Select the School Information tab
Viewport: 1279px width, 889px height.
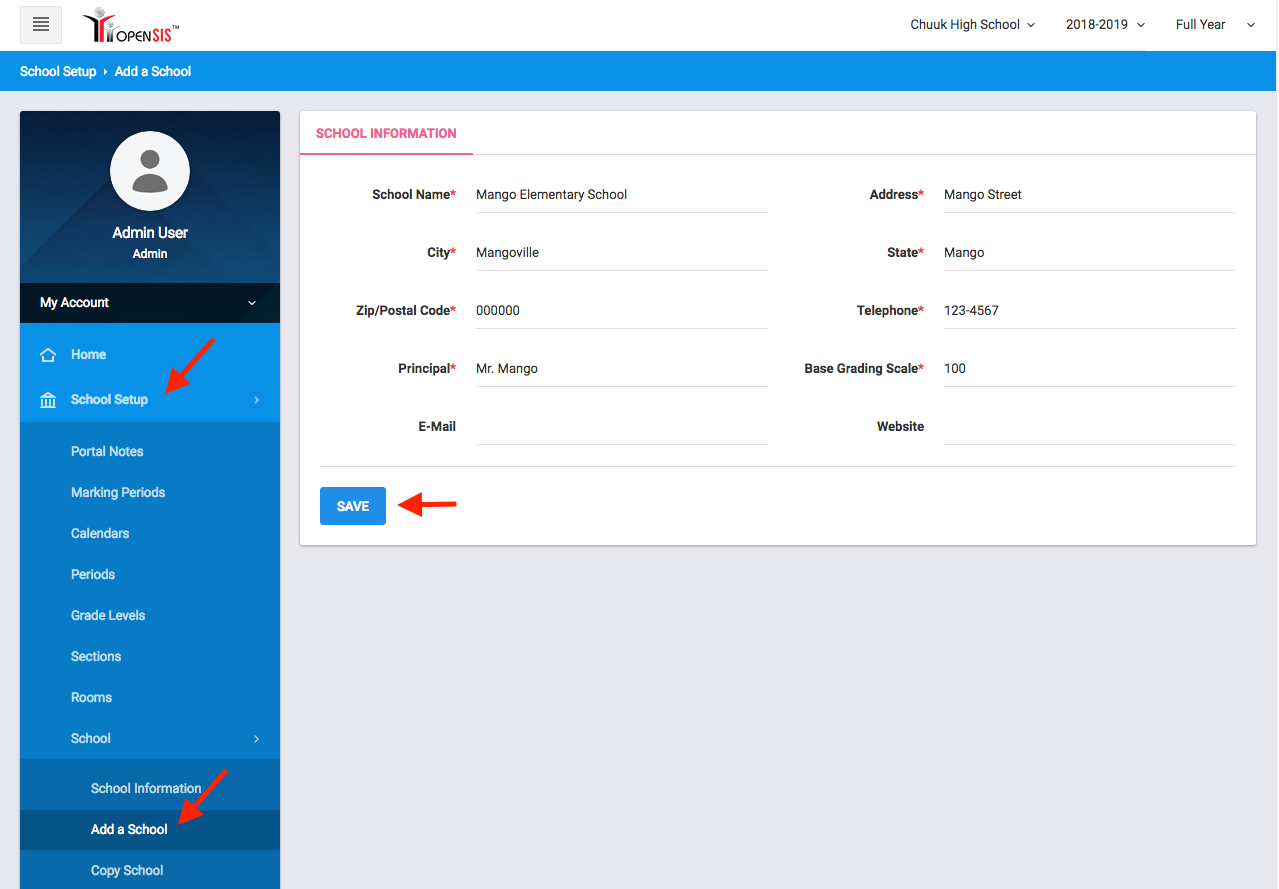click(386, 133)
